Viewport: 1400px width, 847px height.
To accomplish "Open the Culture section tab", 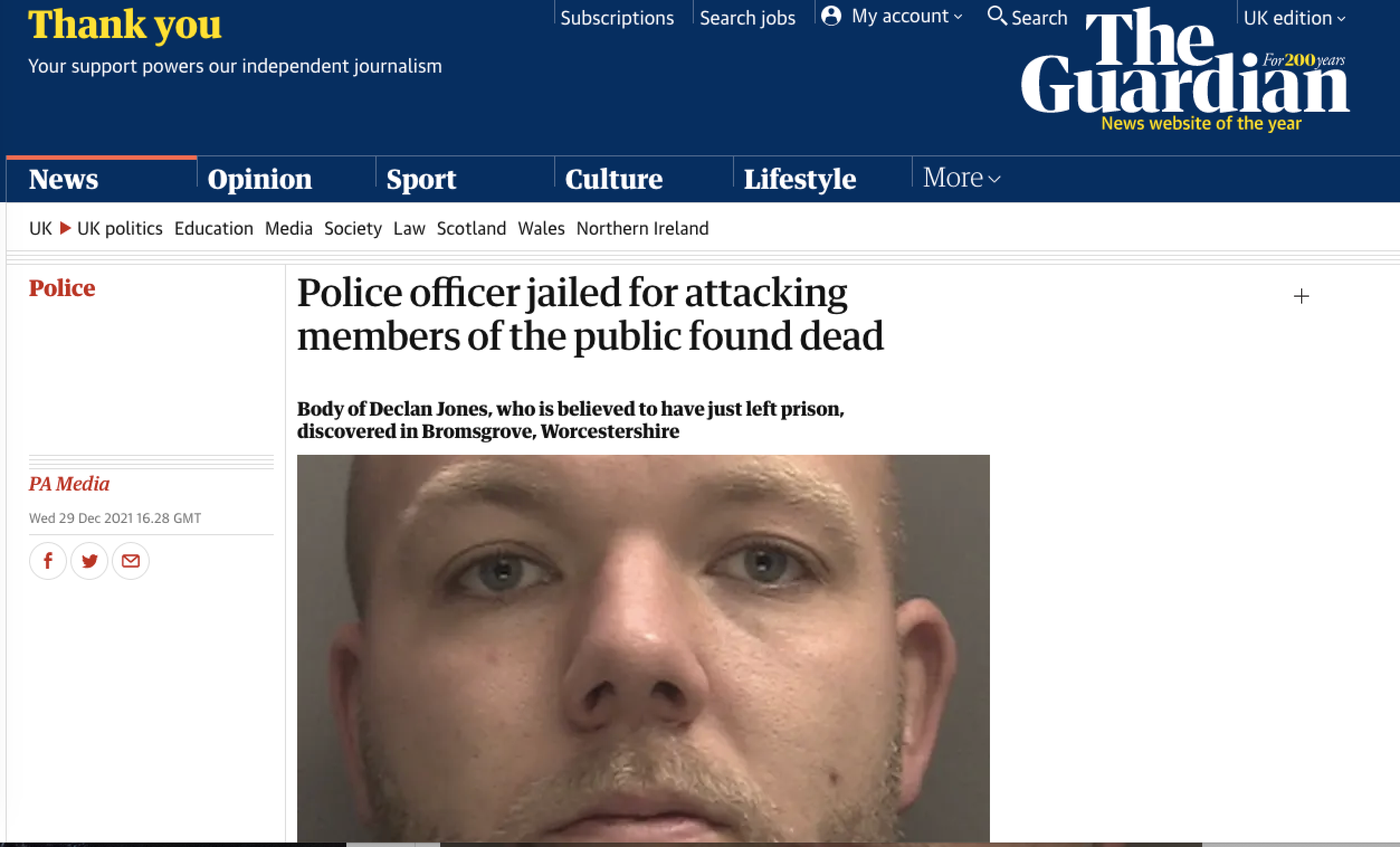I will pyautogui.click(x=613, y=179).
